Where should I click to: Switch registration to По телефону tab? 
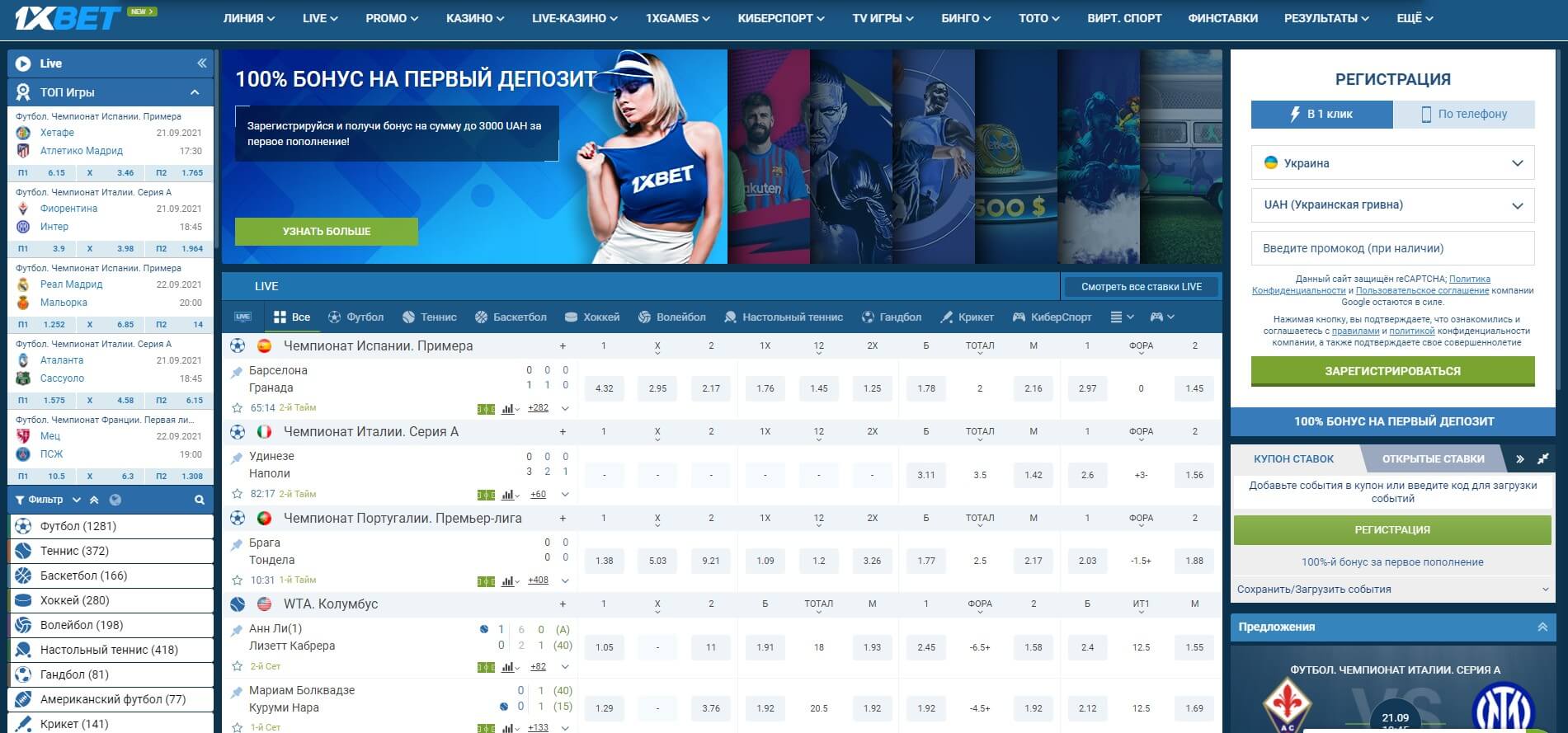coord(1464,114)
